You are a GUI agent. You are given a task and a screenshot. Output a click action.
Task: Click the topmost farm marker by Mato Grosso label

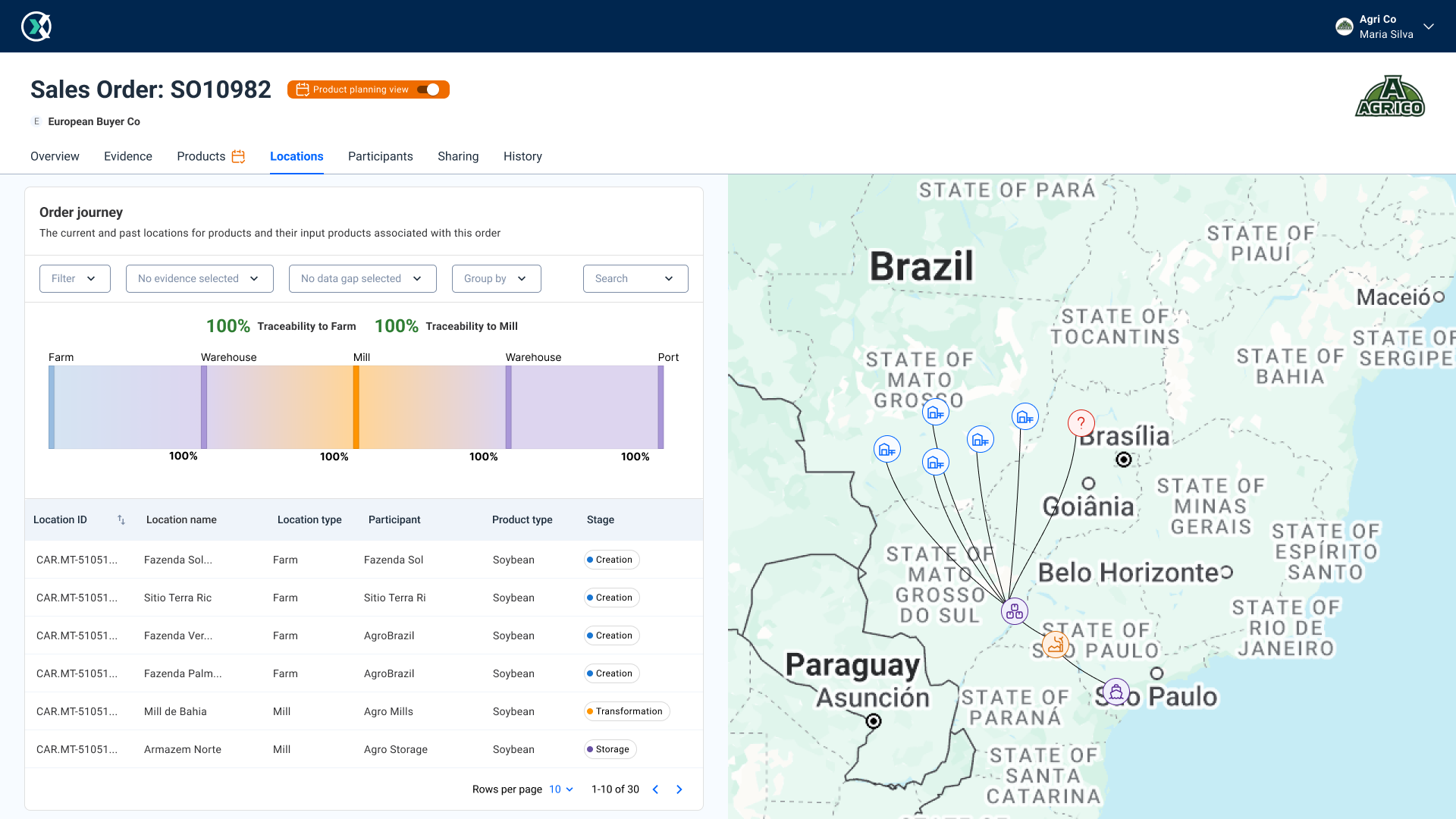coord(936,413)
